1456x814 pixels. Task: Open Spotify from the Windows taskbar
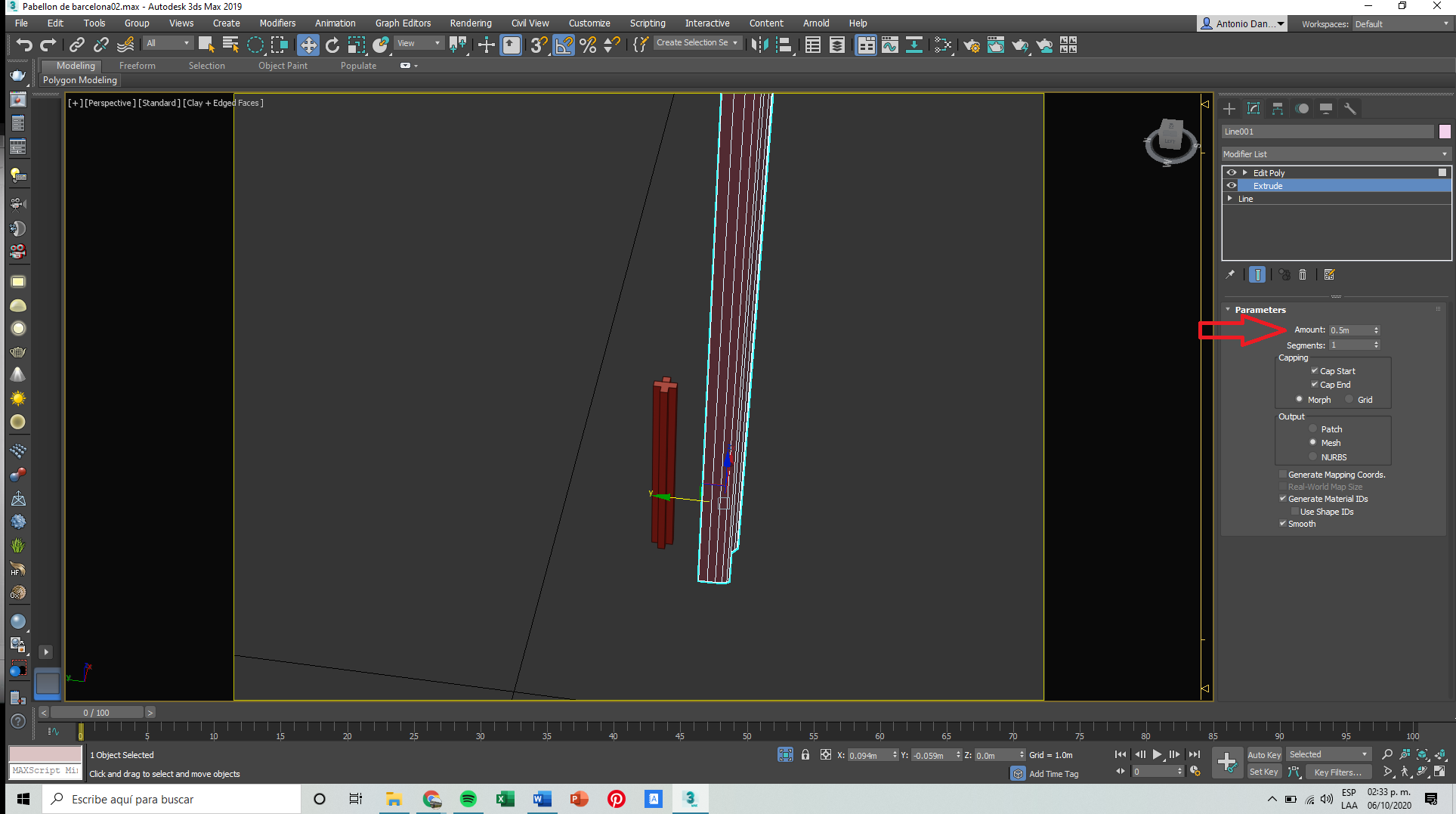[x=468, y=799]
